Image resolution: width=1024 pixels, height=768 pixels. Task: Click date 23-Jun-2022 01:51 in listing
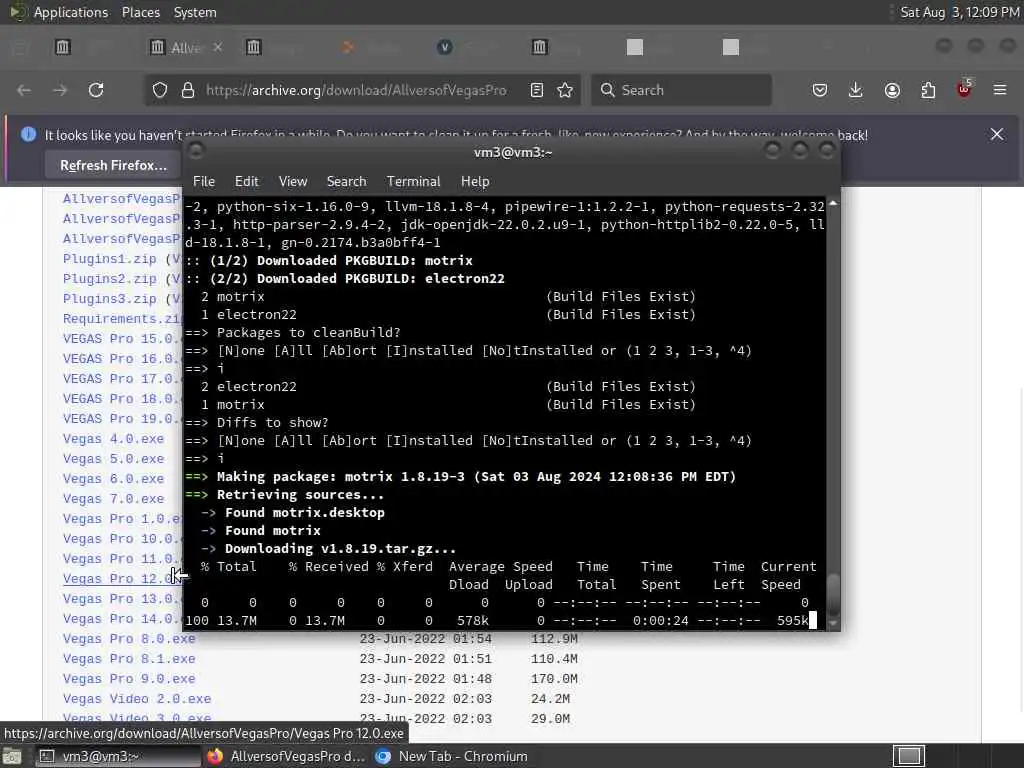425,659
